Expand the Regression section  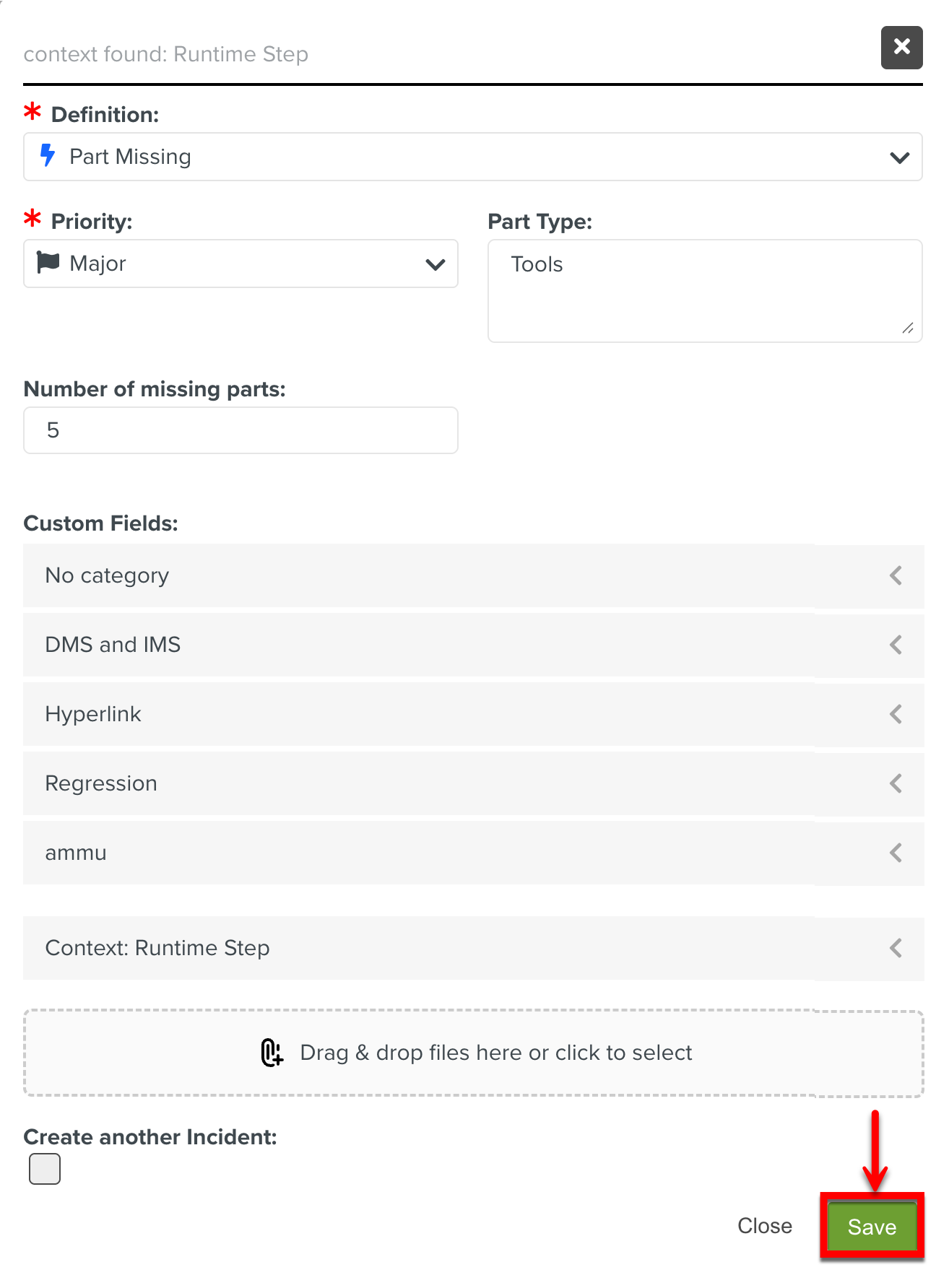click(473, 783)
